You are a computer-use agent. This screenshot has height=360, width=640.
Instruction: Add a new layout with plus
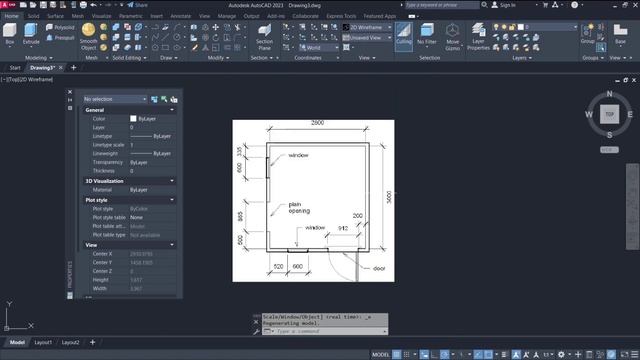[x=92, y=342]
